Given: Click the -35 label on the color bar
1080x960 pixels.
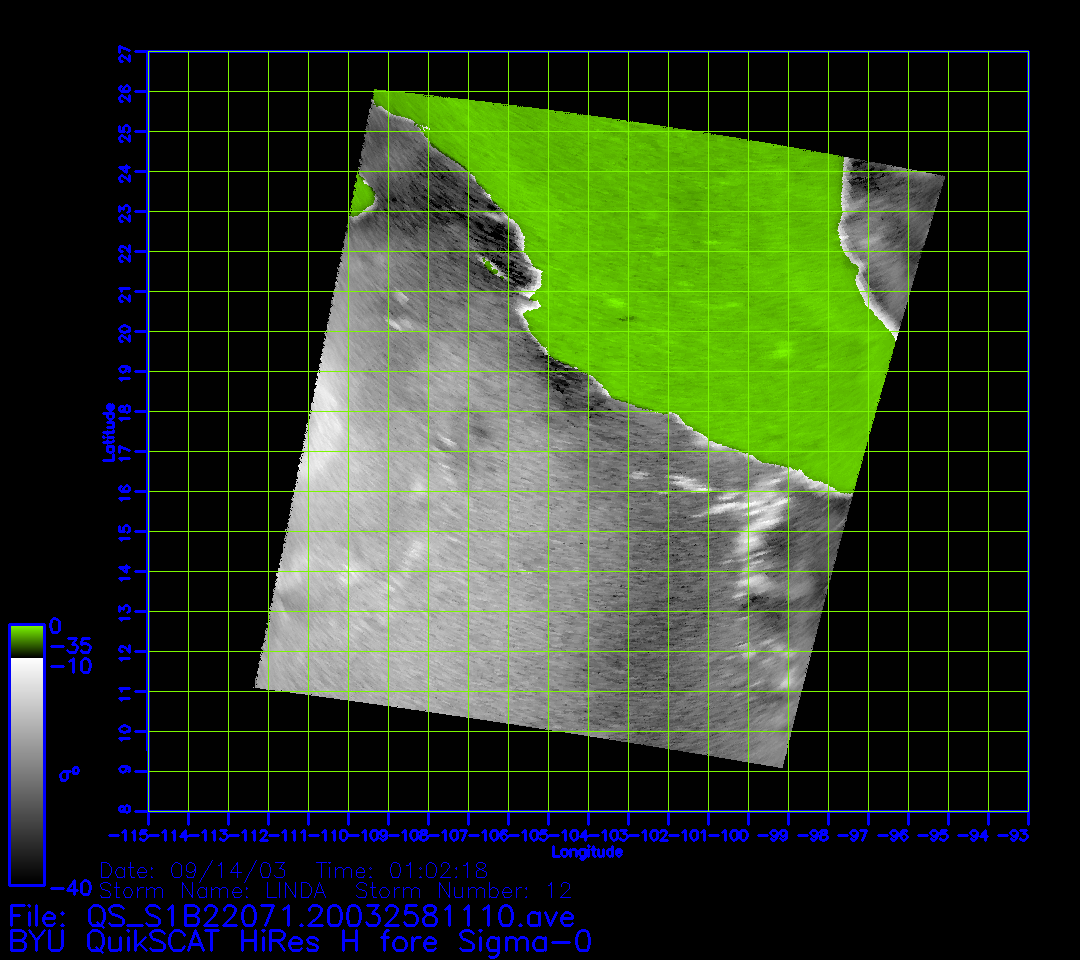Looking at the screenshot, I should pos(70,645).
